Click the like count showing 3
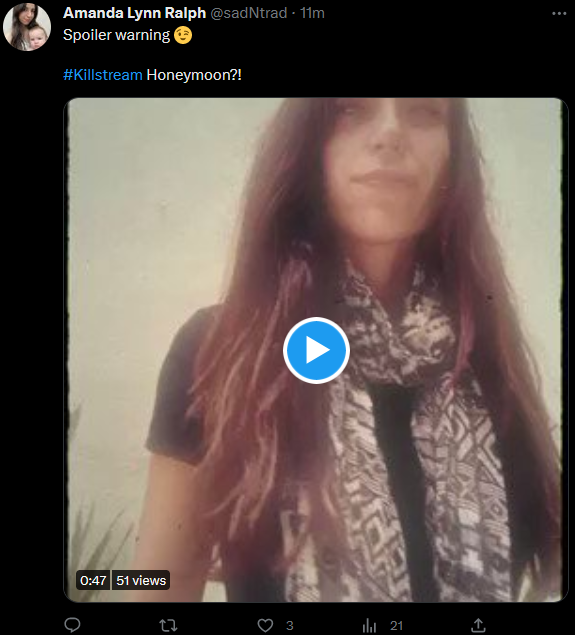 (x=290, y=626)
